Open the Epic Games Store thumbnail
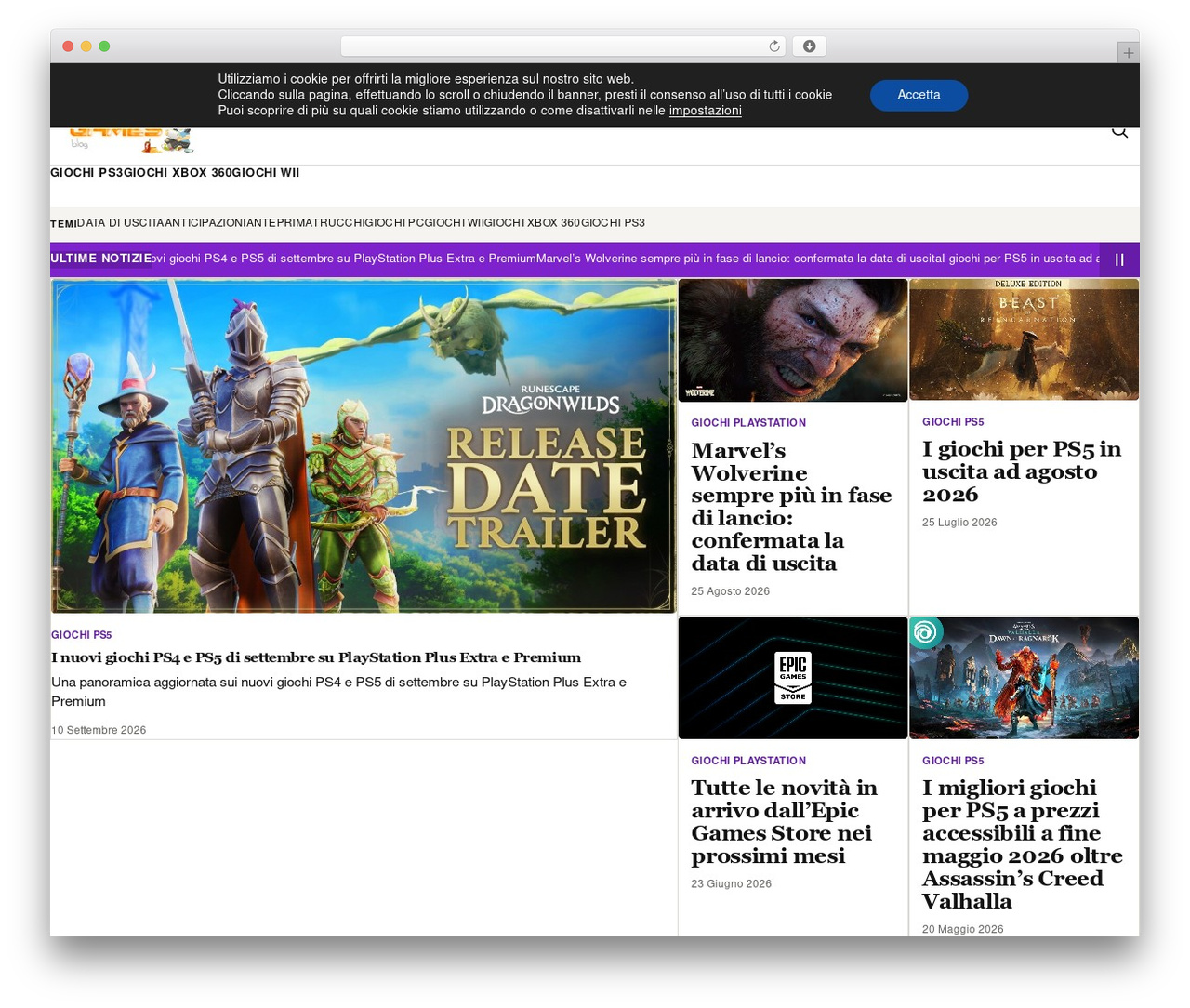 point(793,678)
